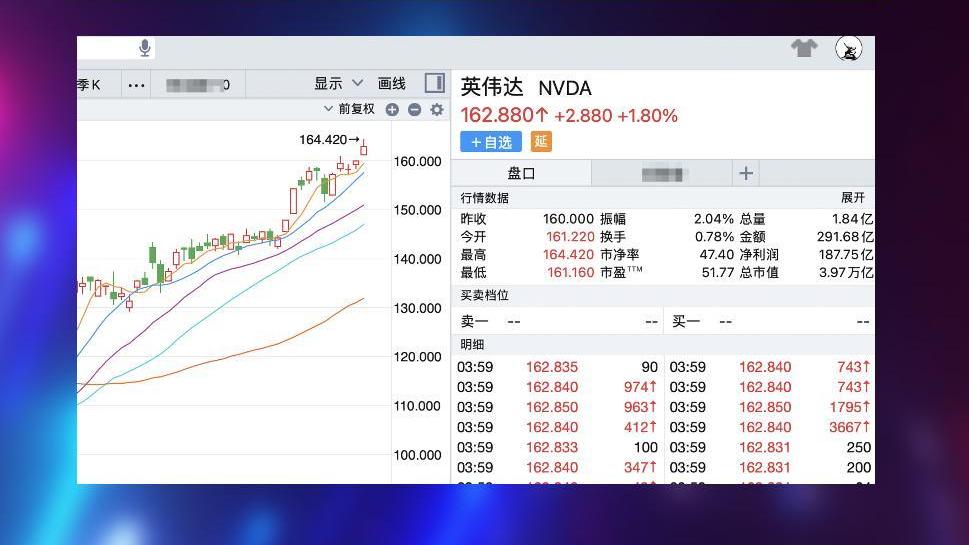Click the 130.000 price axis label

pyautogui.click(x=417, y=308)
